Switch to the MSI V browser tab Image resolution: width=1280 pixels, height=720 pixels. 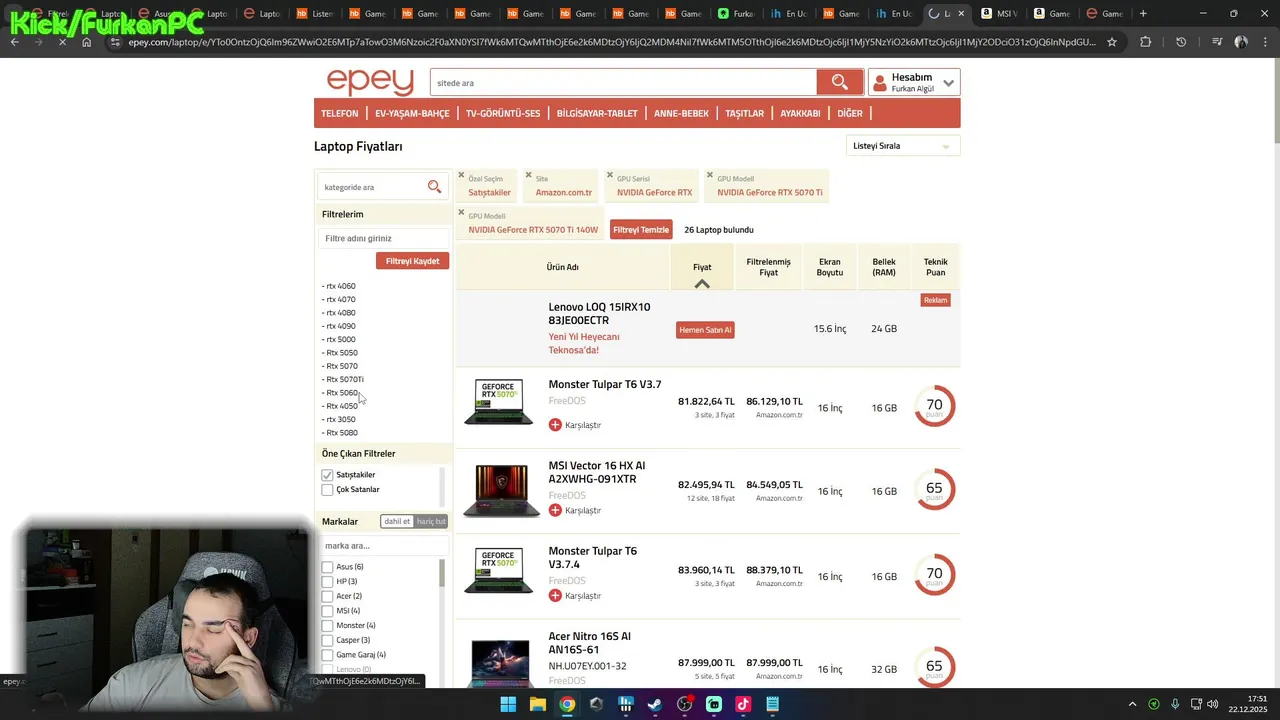pos(999,13)
